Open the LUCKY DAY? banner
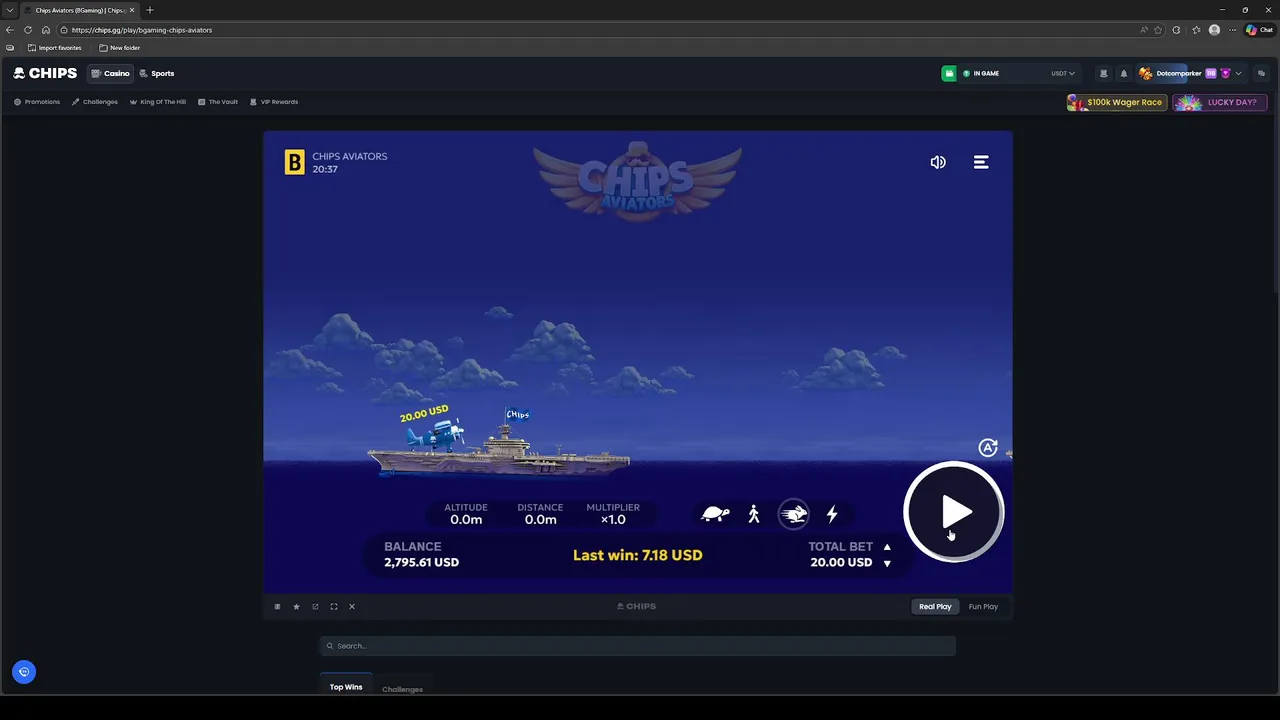1280x720 pixels. tap(1220, 102)
